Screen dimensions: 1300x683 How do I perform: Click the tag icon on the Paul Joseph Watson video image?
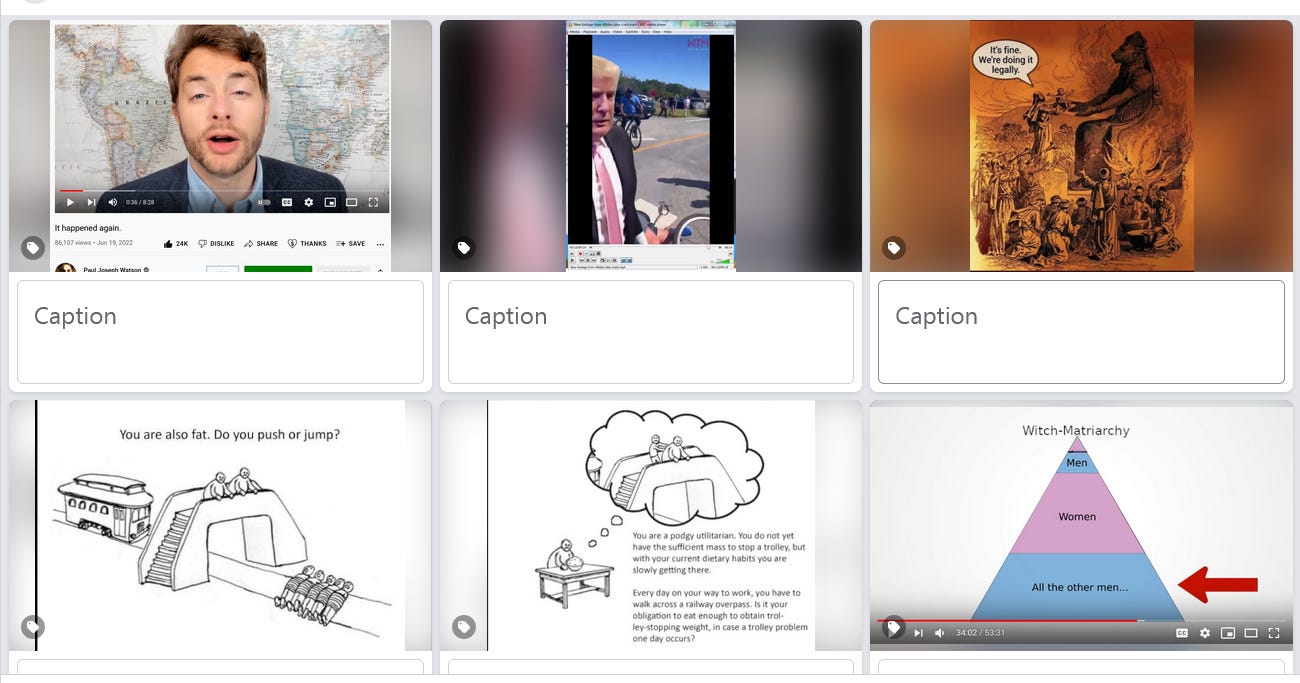coord(33,247)
